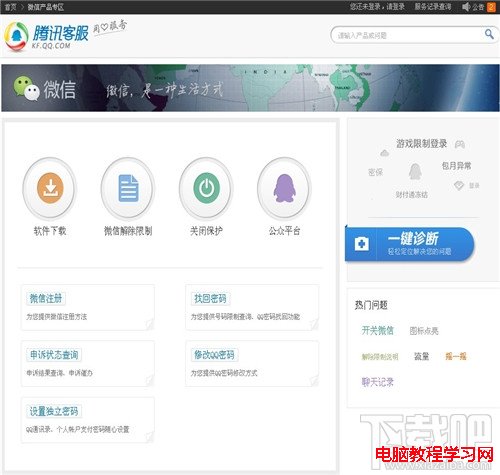
Task: Click the 密保 tag
Action: [375, 172]
